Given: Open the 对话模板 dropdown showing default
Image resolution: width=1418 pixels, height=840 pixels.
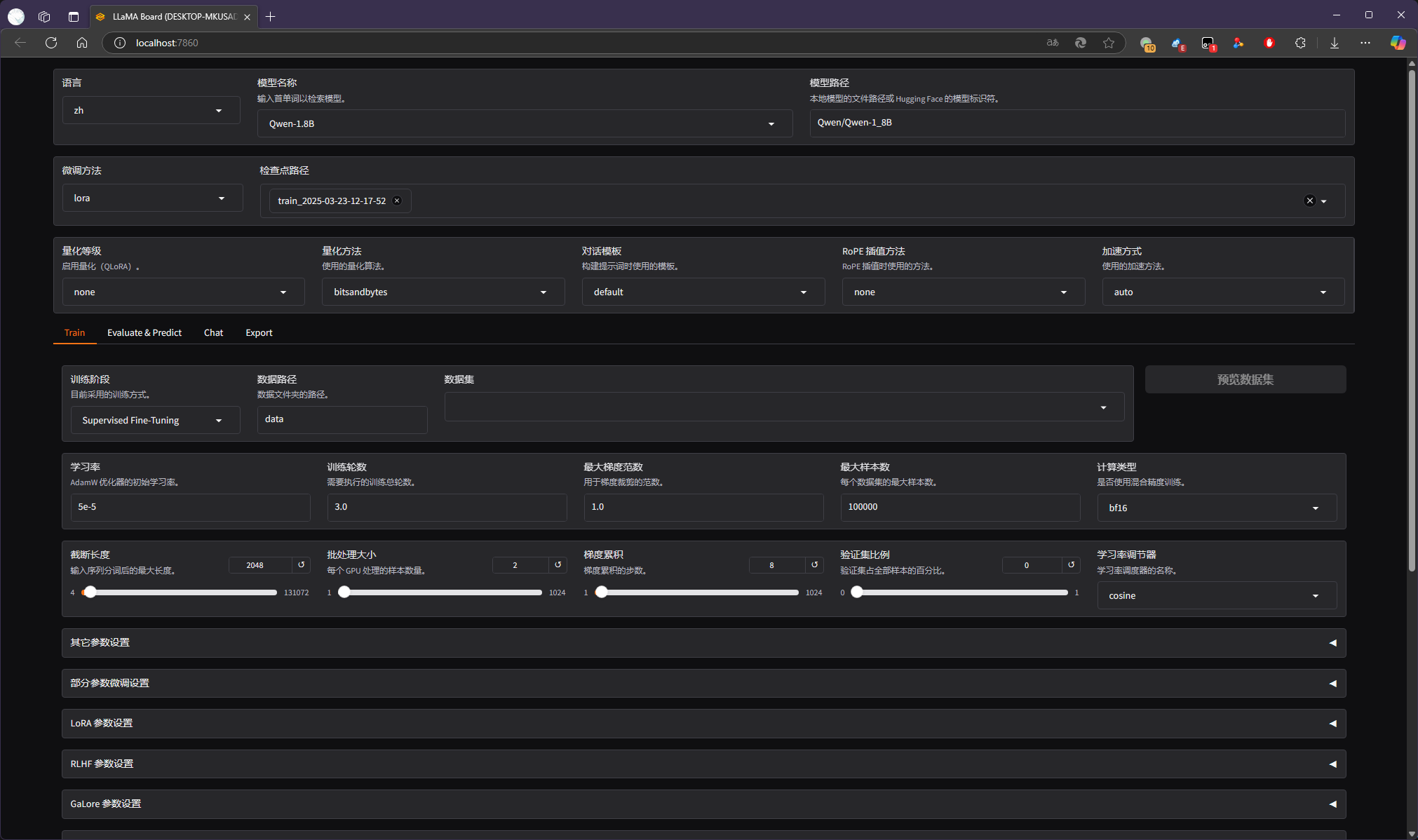Looking at the screenshot, I should tap(703, 292).
